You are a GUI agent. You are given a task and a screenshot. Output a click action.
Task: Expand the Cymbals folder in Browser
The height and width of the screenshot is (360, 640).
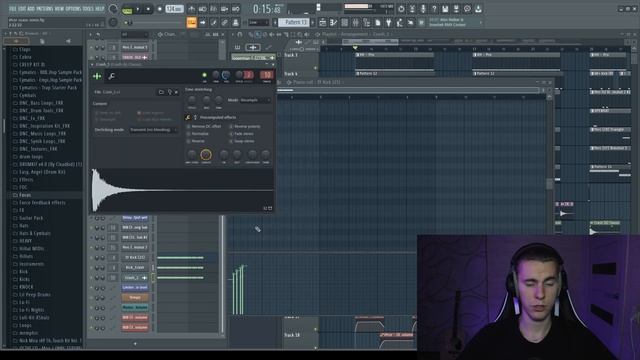(x=28, y=96)
